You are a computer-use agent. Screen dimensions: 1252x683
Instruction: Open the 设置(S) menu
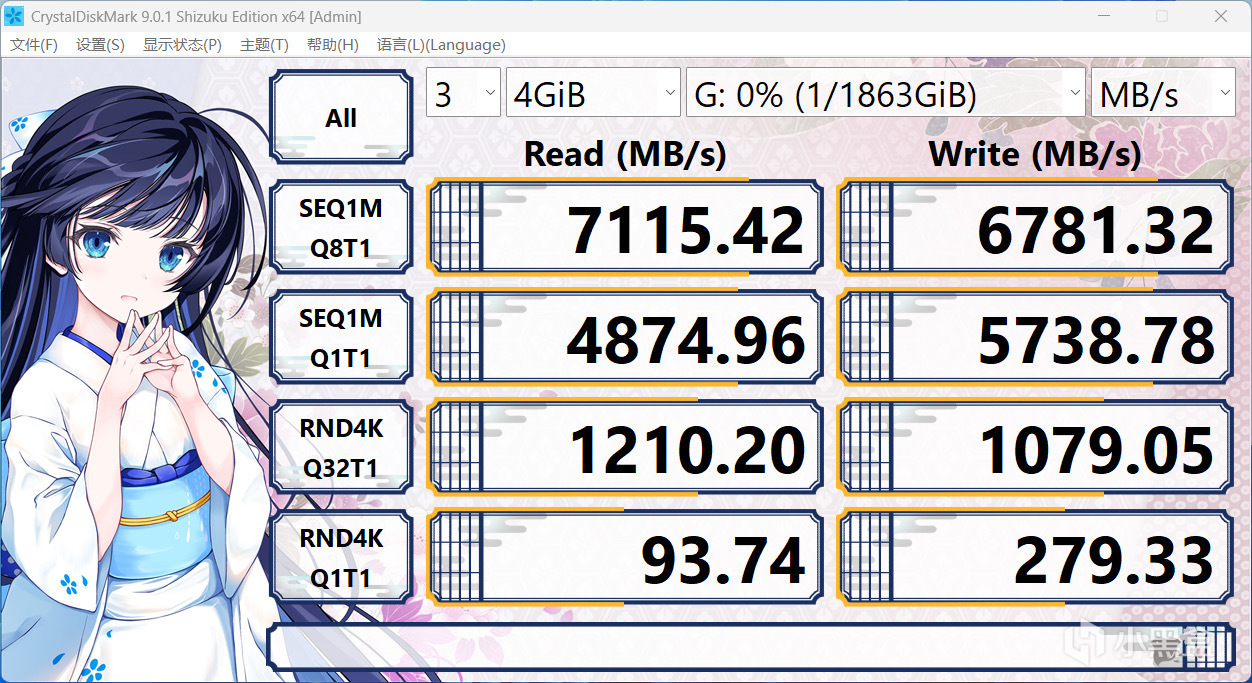pos(100,45)
